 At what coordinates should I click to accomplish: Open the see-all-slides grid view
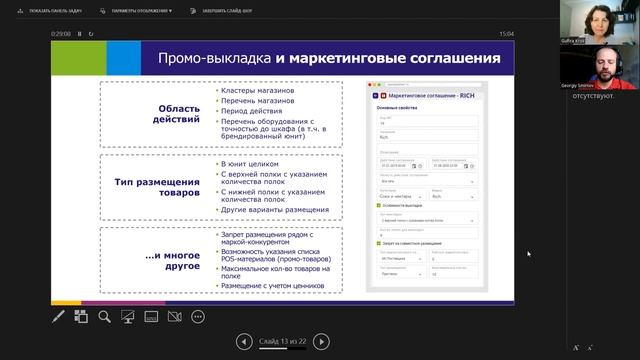(81, 316)
